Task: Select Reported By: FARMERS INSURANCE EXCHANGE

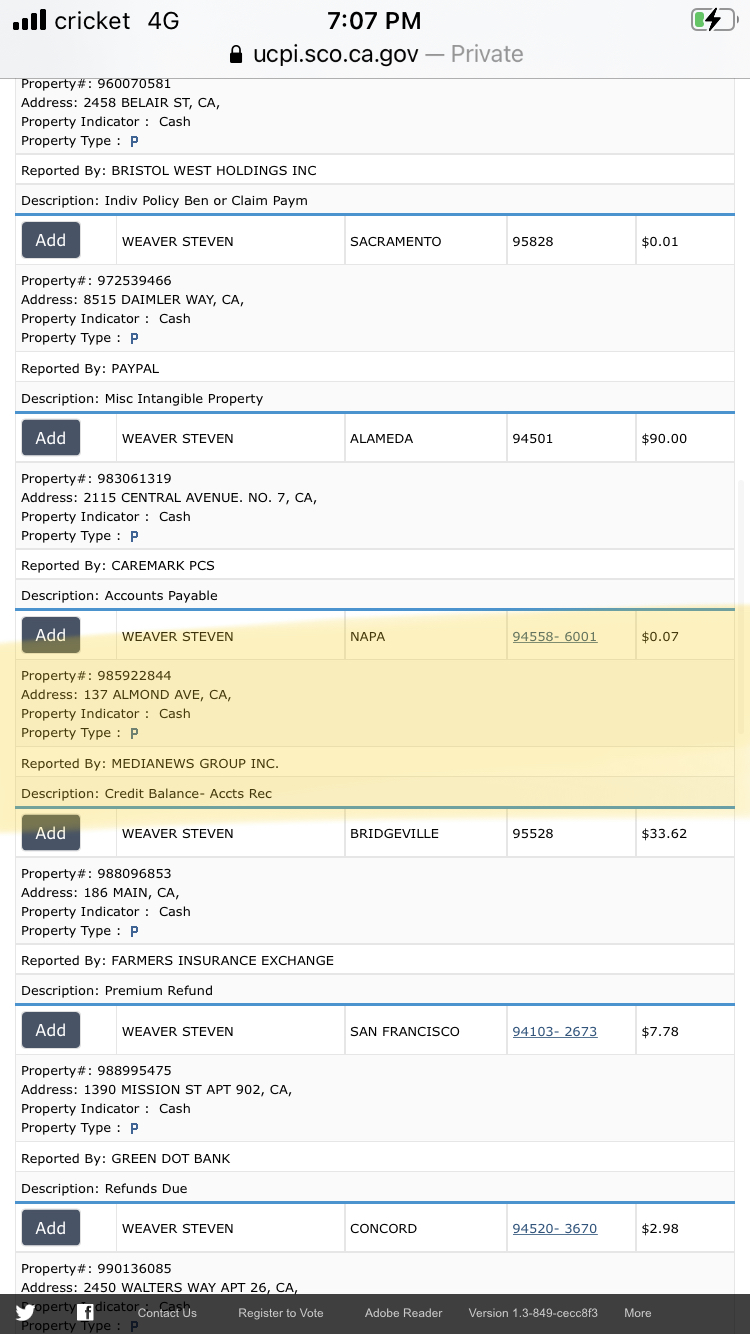Action: [178, 961]
